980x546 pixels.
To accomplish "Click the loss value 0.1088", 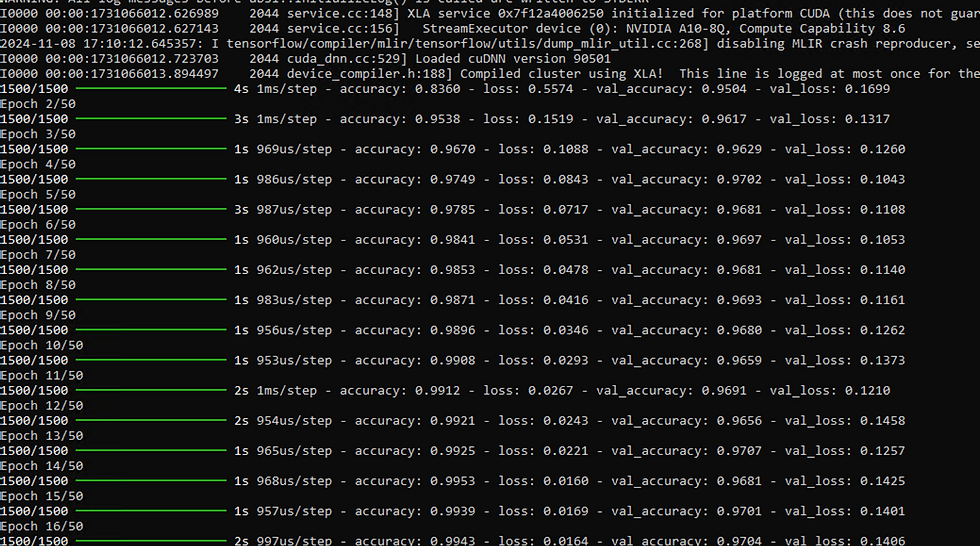I will (x=566, y=149).
